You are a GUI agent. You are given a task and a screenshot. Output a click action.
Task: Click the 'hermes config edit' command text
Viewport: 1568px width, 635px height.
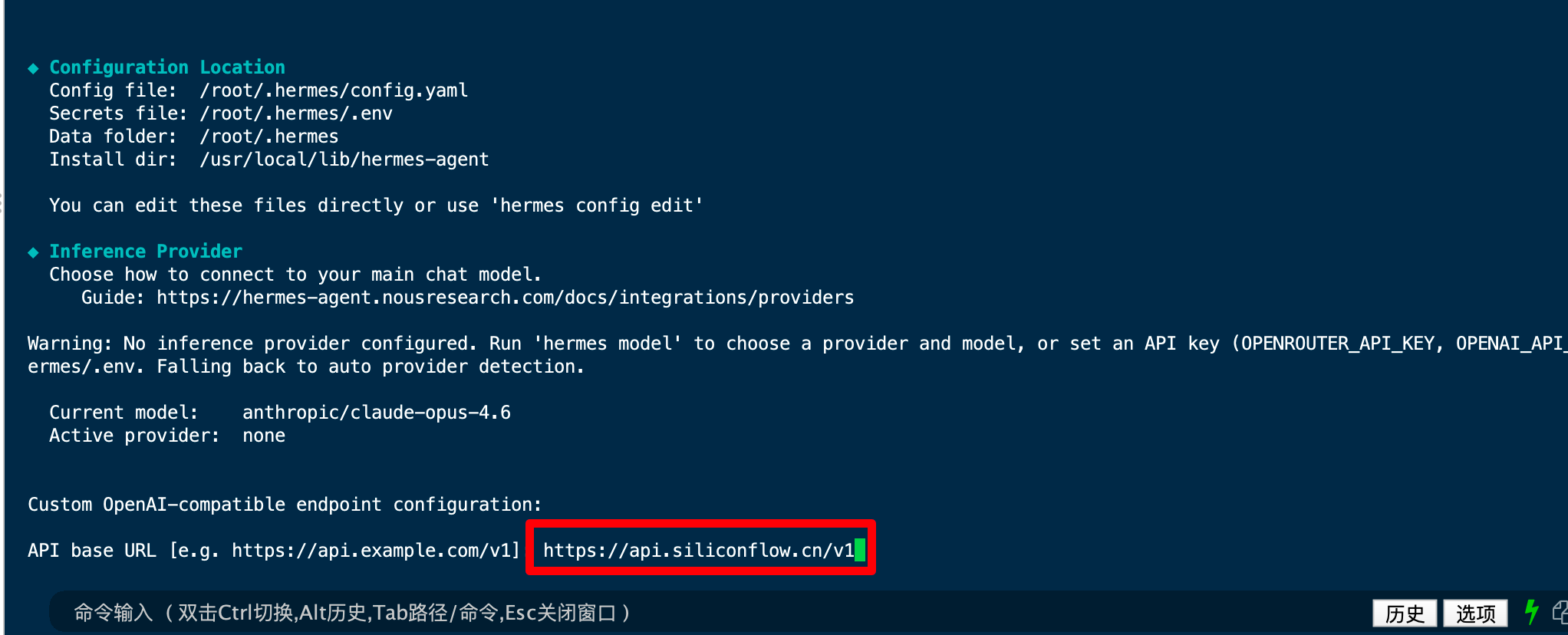click(597, 206)
